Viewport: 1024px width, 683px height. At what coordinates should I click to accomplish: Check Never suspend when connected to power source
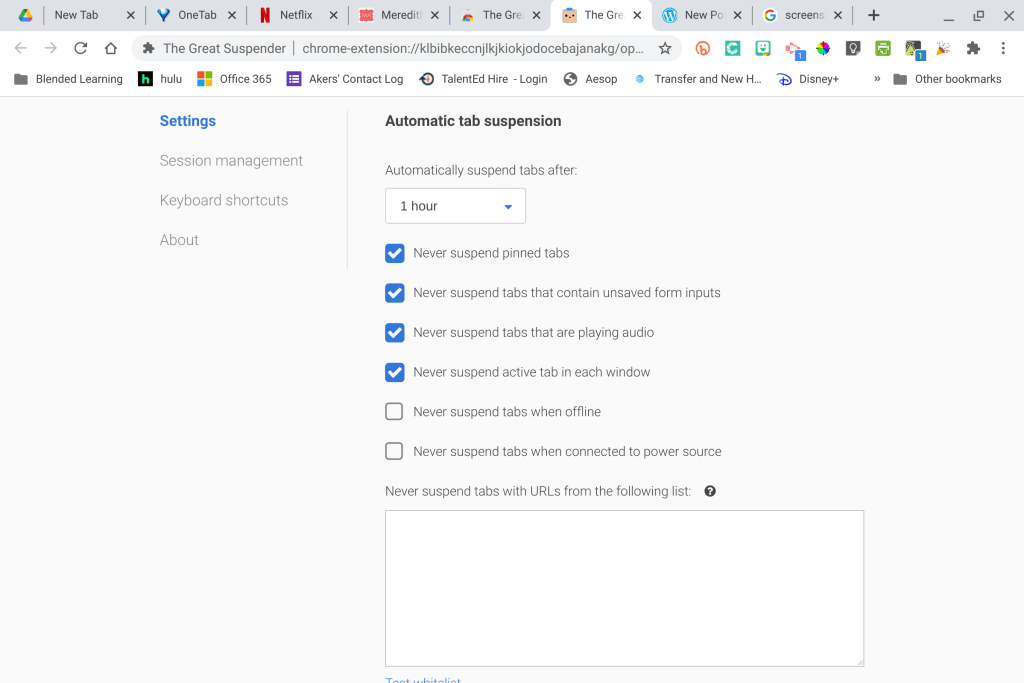pyautogui.click(x=395, y=451)
